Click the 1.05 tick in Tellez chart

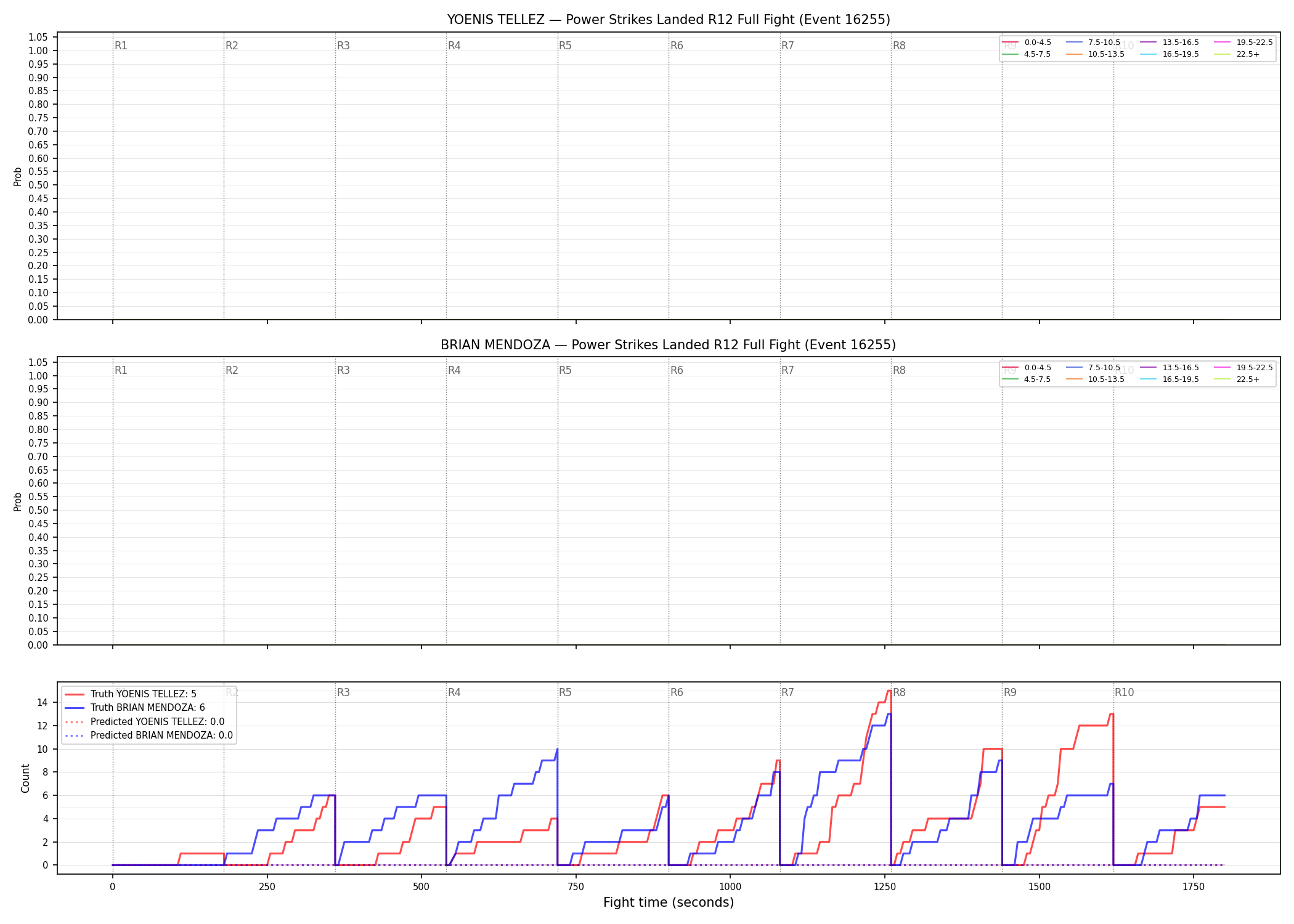click(38, 38)
